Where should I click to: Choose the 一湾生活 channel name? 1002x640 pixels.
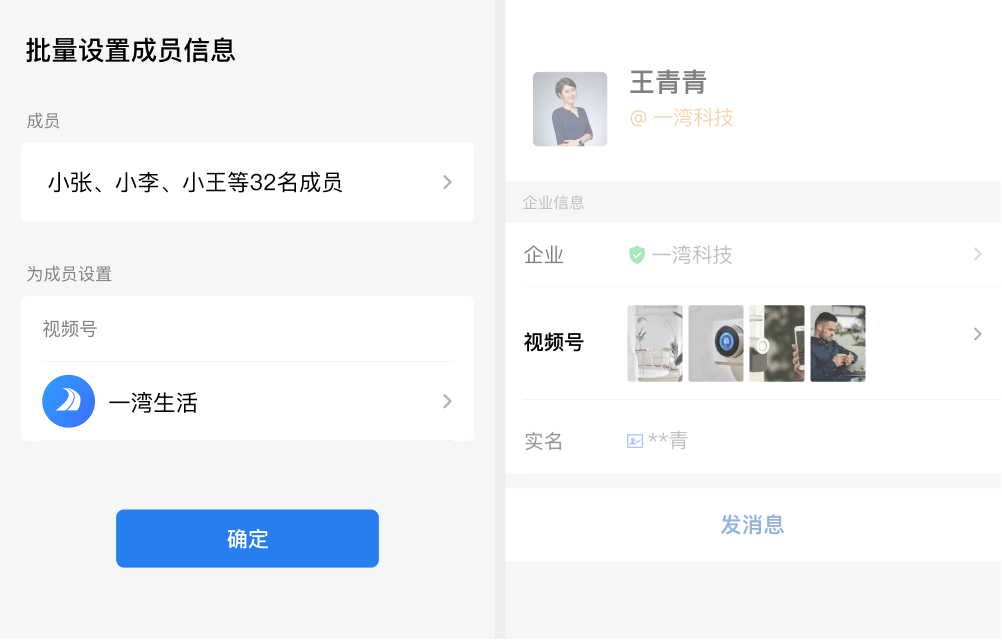click(153, 403)
